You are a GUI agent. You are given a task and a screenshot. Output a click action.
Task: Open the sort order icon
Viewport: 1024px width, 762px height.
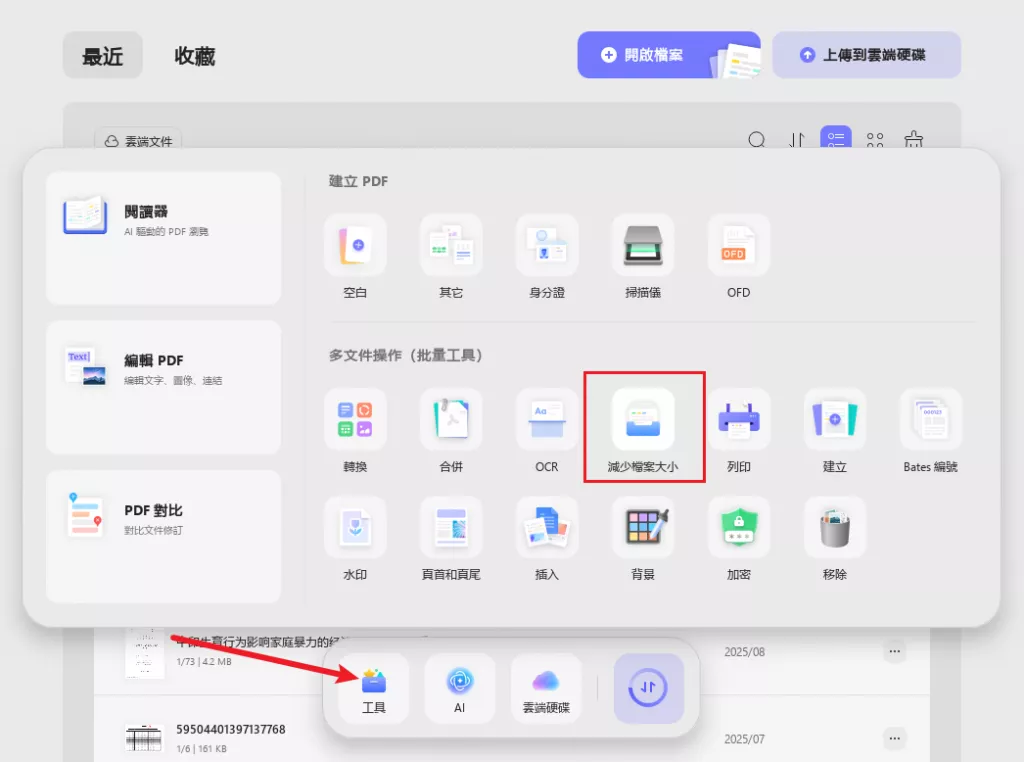pos(797,139)
